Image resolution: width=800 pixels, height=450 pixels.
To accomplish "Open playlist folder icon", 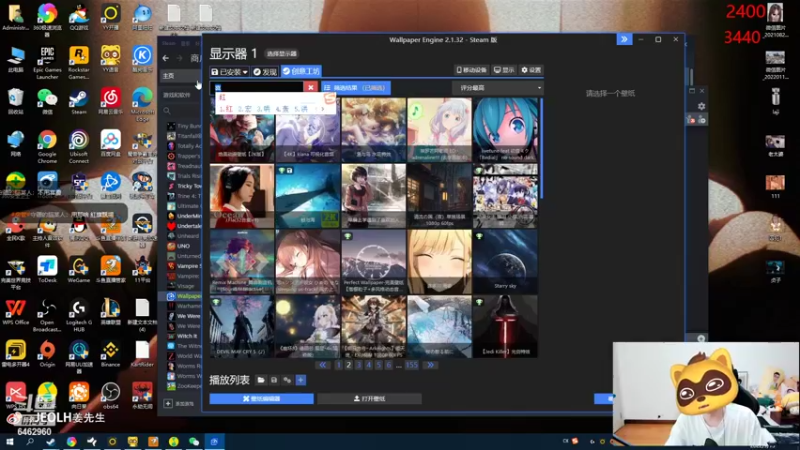I will tap(261, 380).
